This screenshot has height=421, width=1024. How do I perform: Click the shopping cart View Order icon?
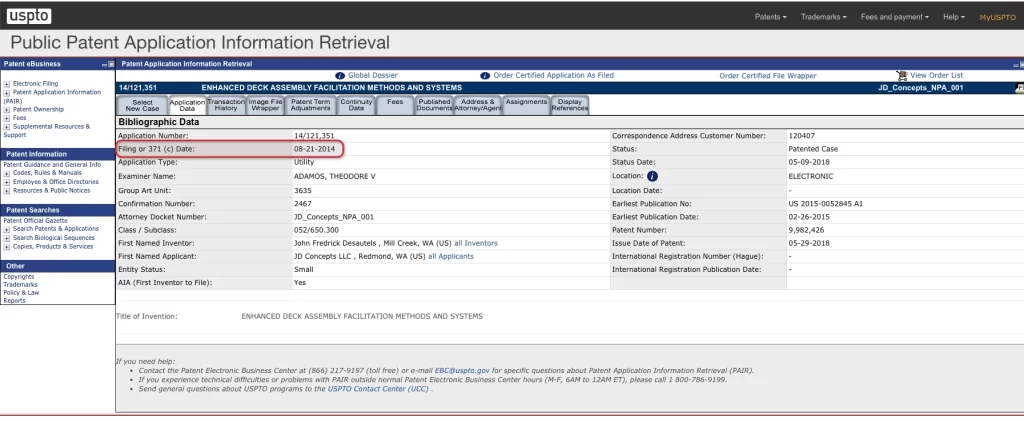tap(902, 76)
